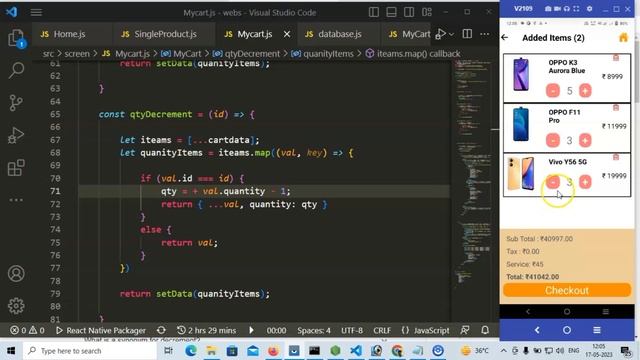This screenshot has height=360, width=640.
Task: Open errors and warnings in status bar
Action: tap(27, 330)
